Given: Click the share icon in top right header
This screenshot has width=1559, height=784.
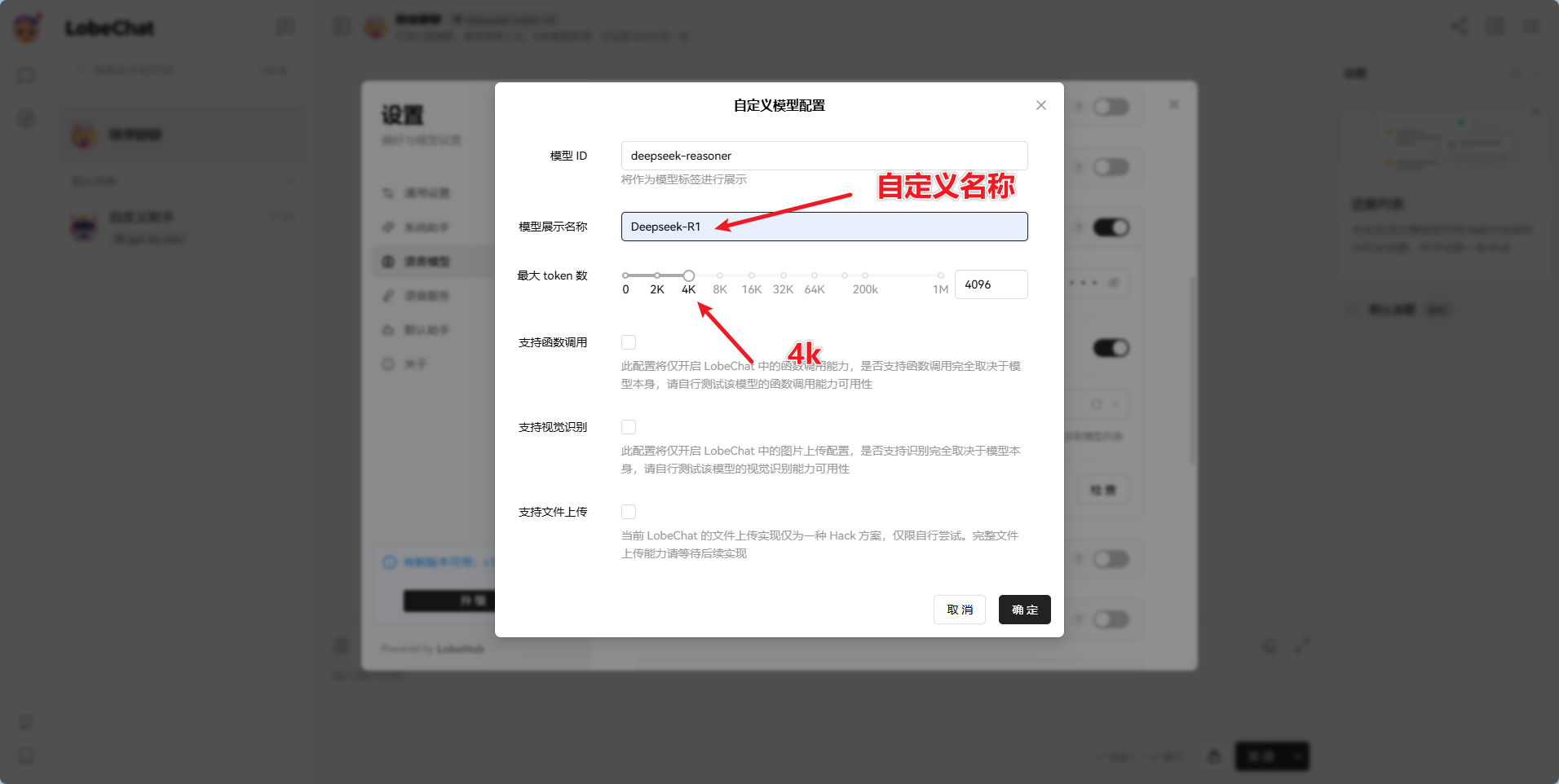Looking at the screenshot, I should click(1460, 26).
